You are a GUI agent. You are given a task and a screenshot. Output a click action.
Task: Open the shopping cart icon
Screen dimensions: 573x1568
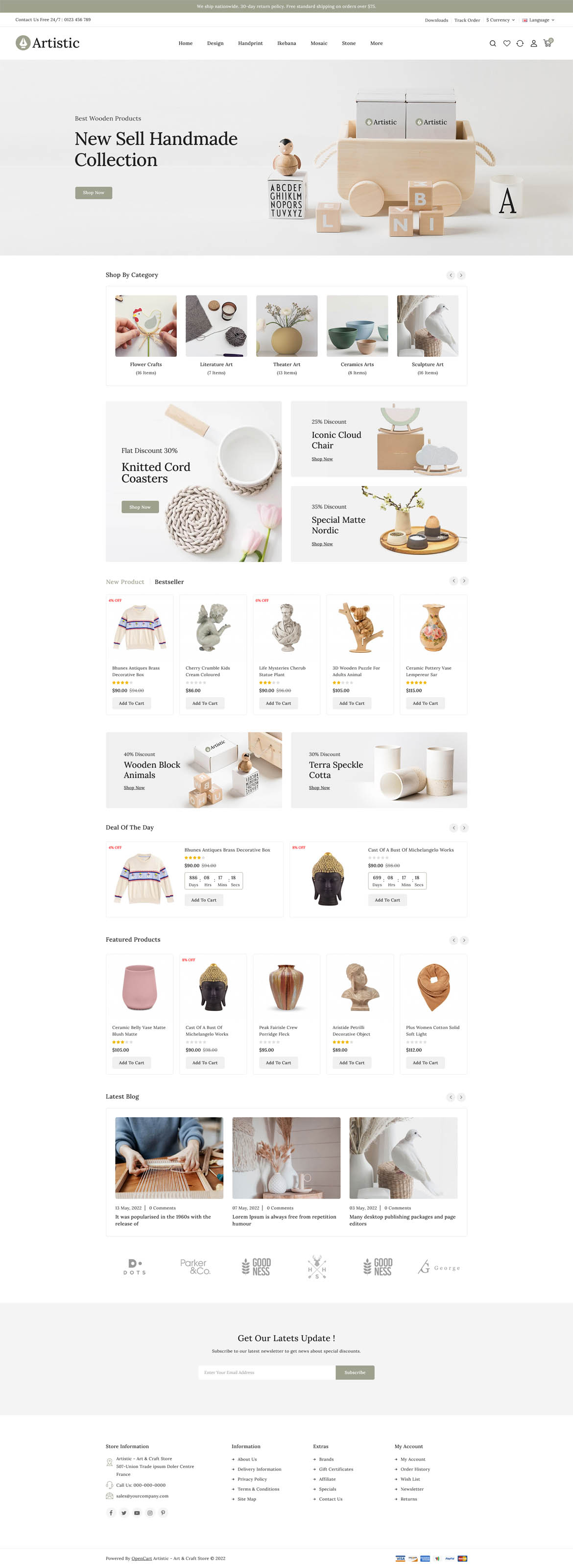pos(548,43)
